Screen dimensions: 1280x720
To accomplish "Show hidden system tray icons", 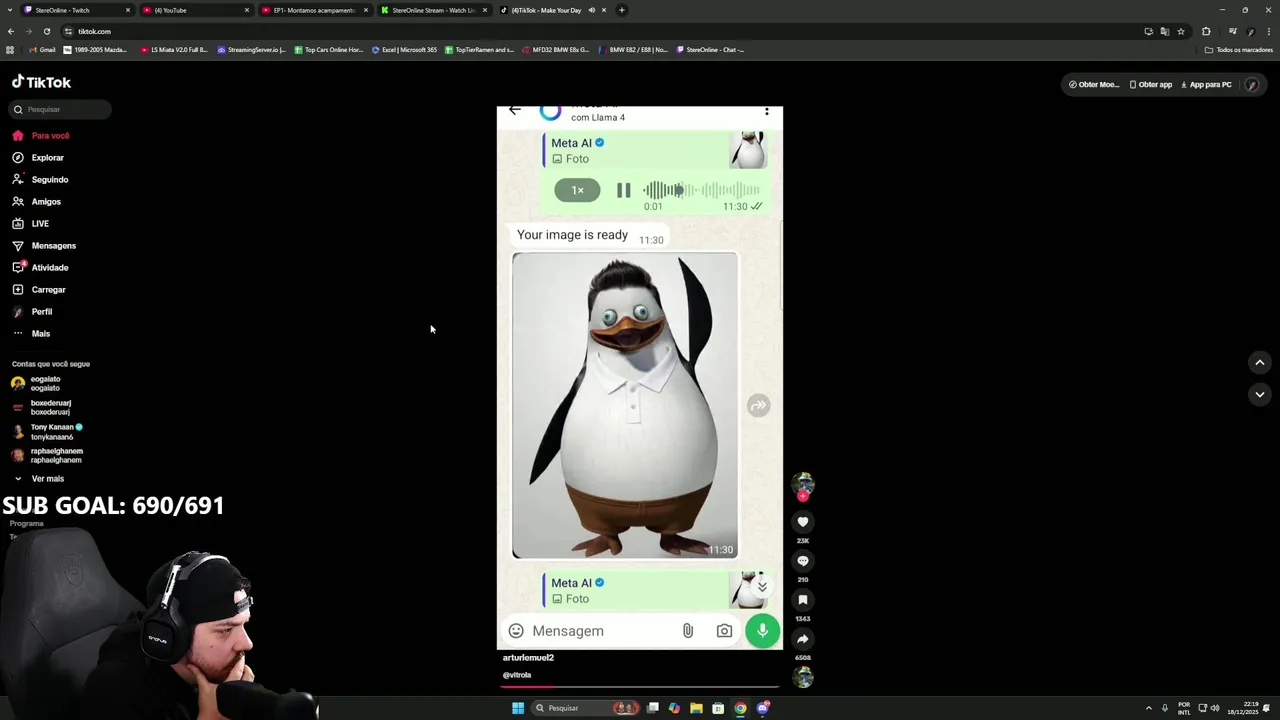I will pos(1148,708).
